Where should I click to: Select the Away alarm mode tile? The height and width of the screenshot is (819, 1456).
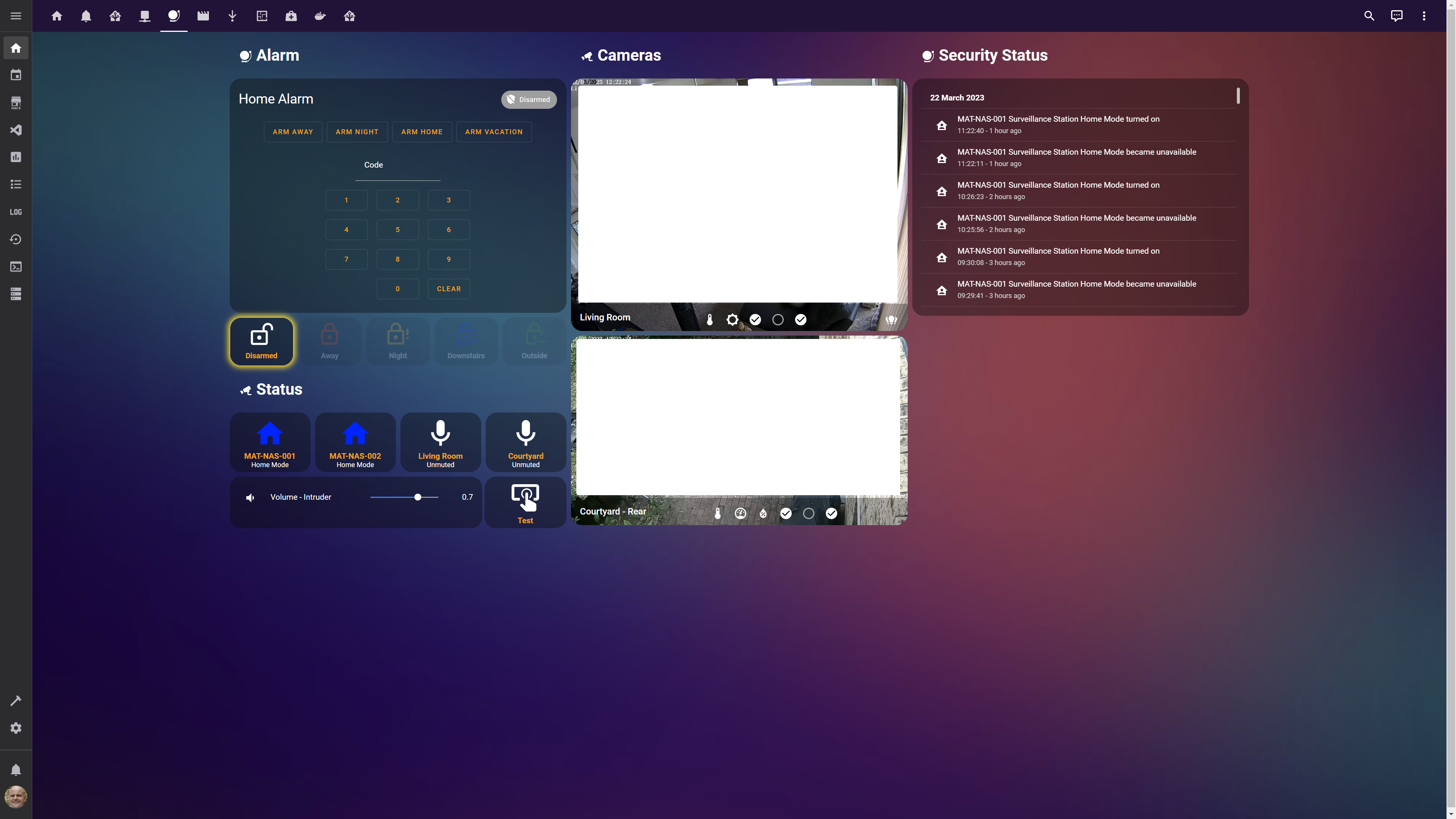[329, 341]
